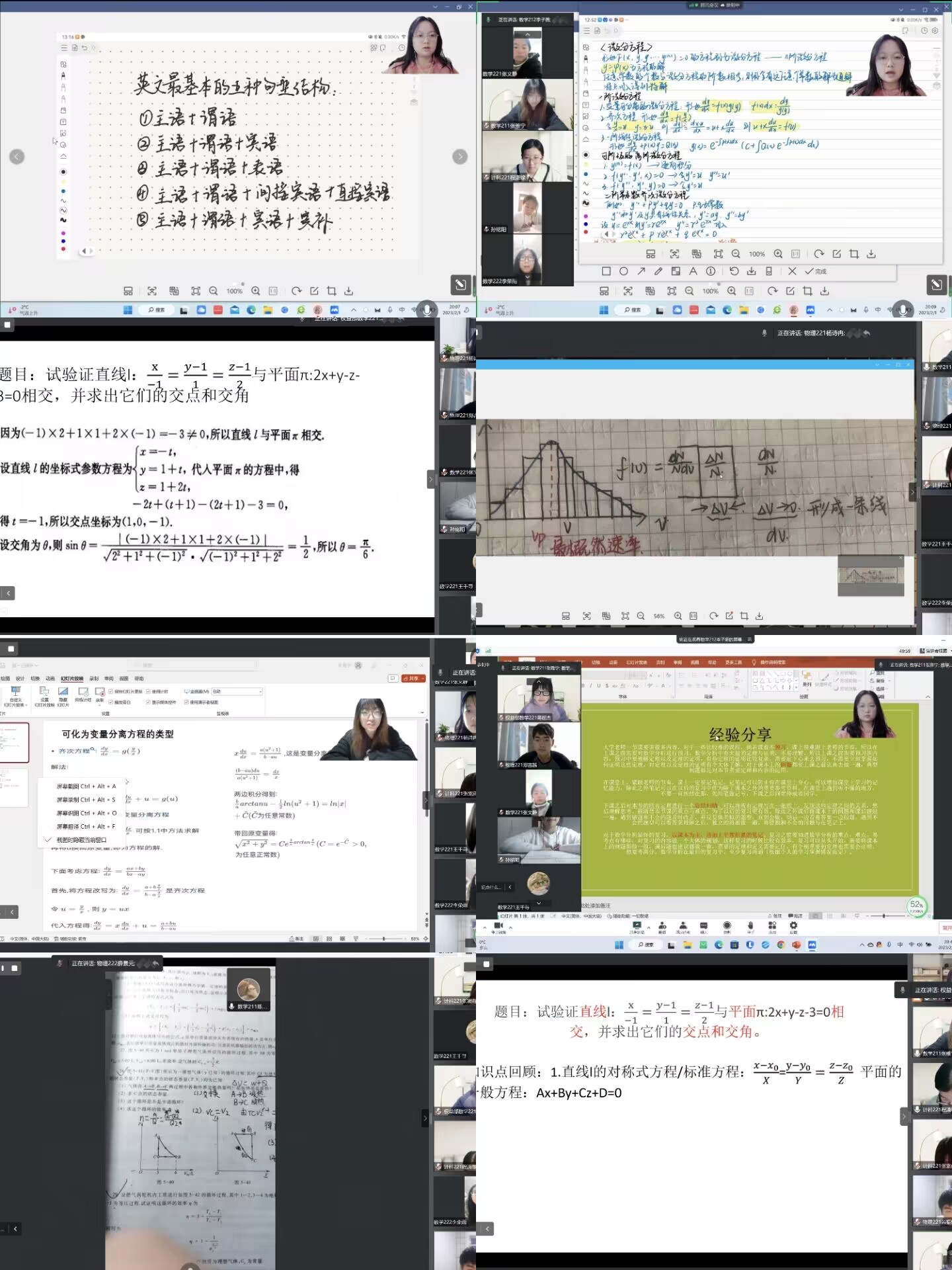Select the arrow annotation tool
This screenshot has height=1270, width=952.
[641, 271]
